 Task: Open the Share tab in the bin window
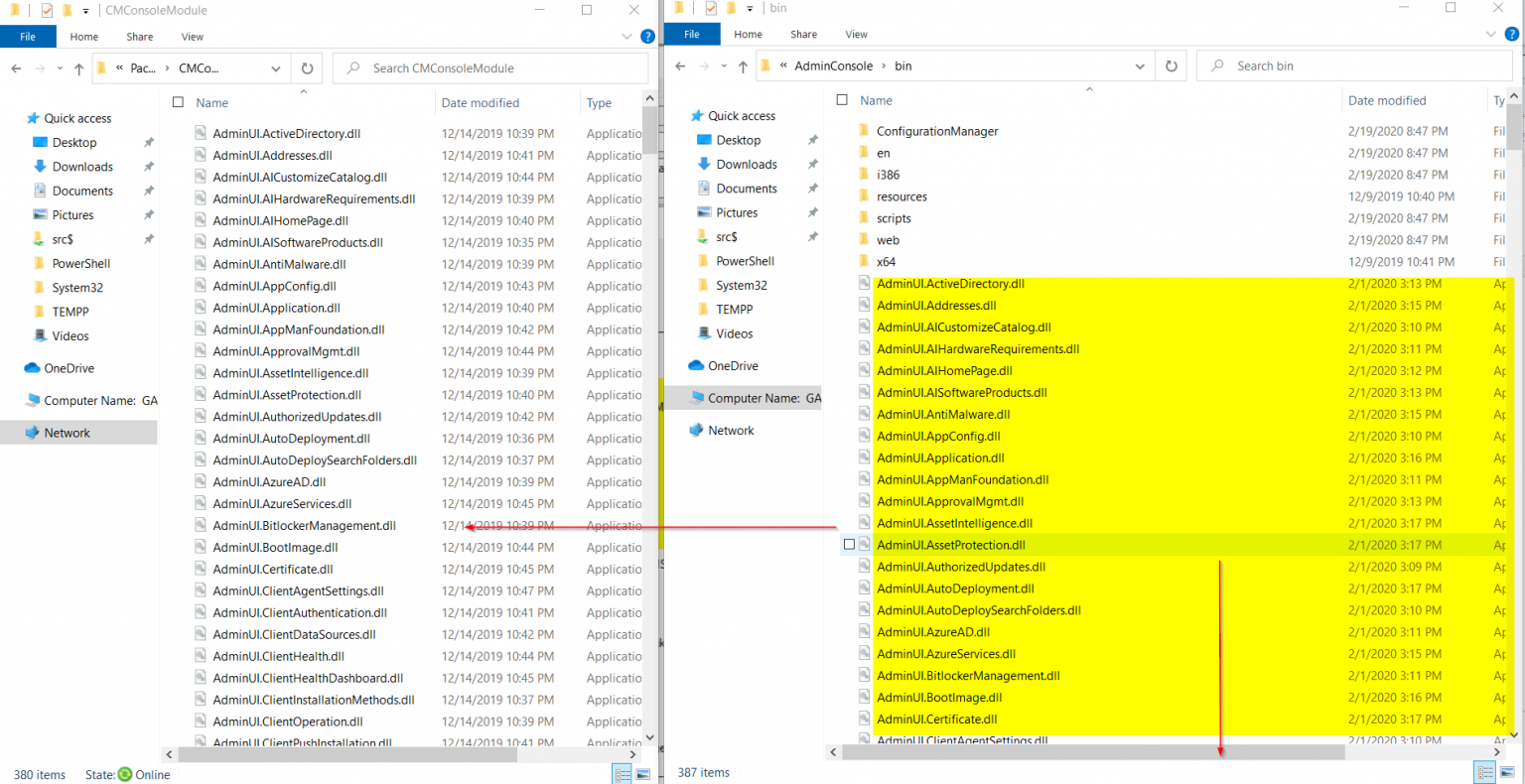coord(802,33)
